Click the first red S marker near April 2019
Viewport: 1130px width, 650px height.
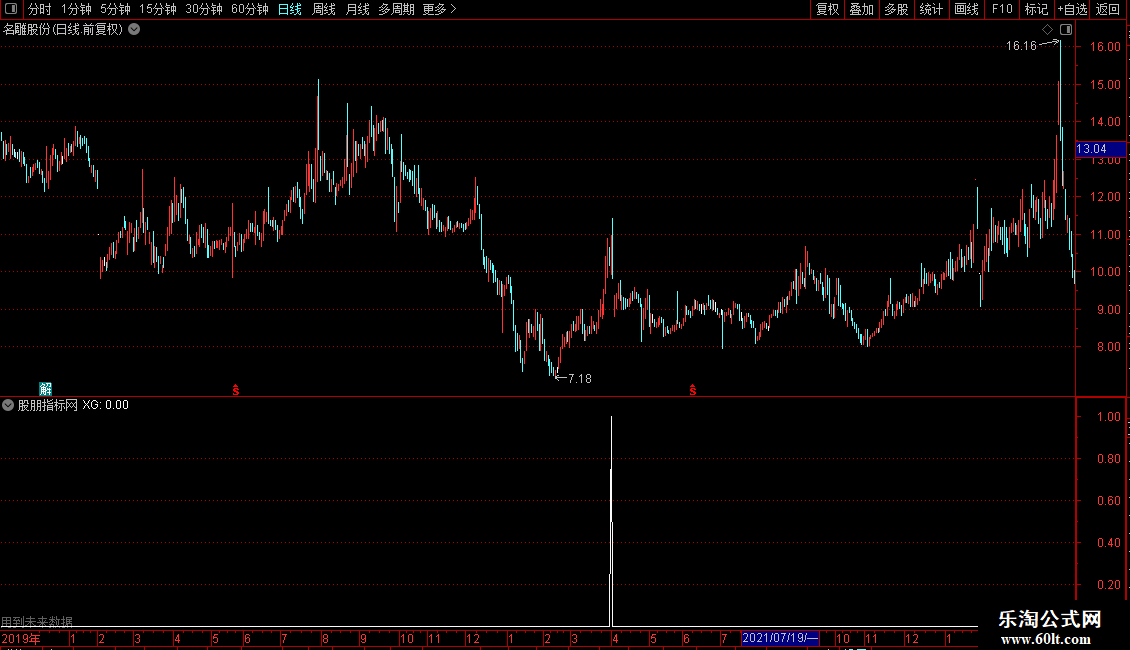[236, 390]
